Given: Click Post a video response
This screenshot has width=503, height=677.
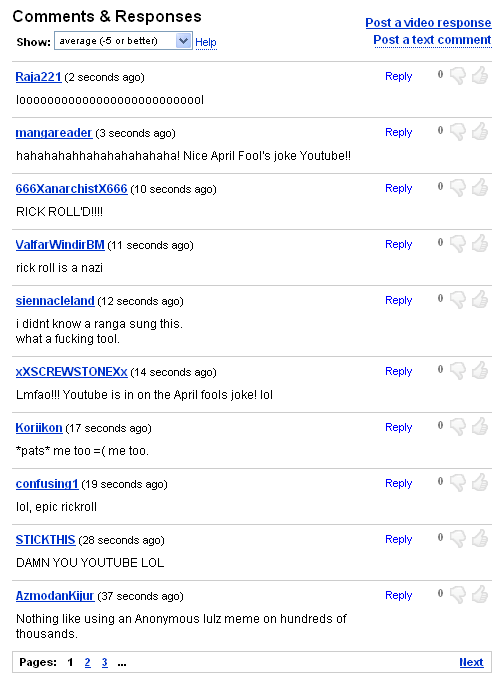Looking at the screenshot, I should pos(428,22).
